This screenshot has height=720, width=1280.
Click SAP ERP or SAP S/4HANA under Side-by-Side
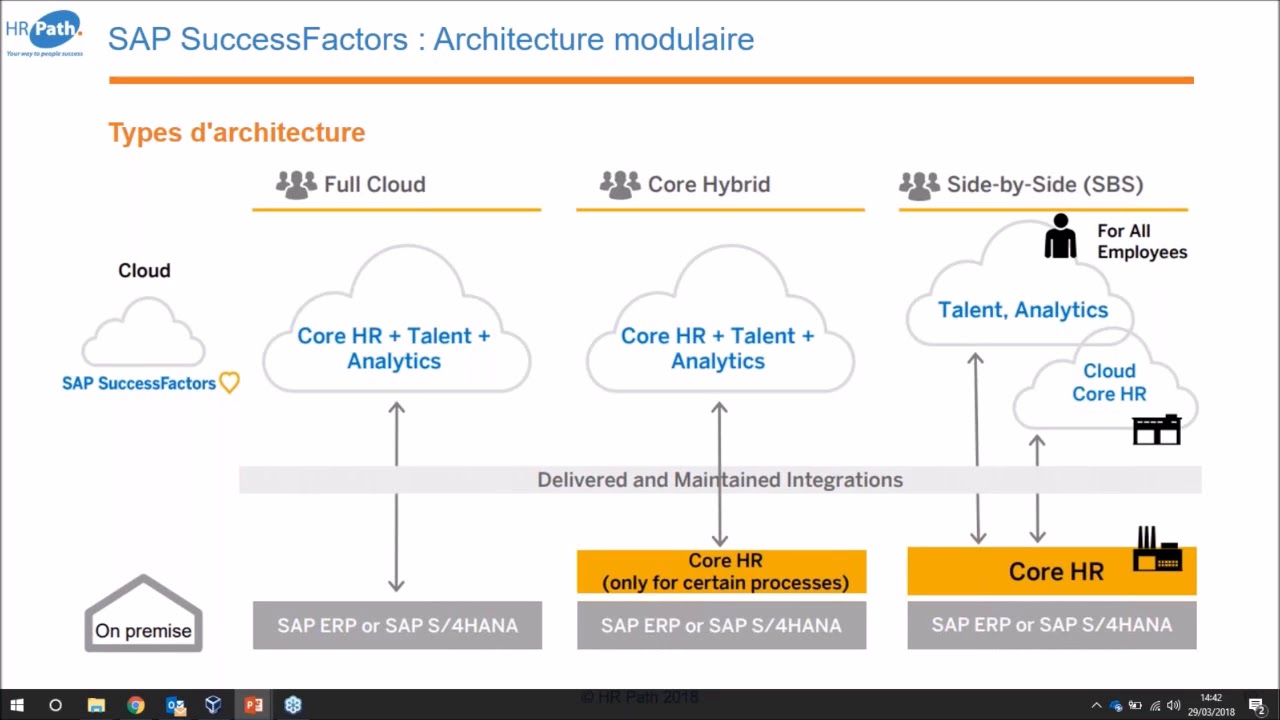click(x=1052, y=625)
